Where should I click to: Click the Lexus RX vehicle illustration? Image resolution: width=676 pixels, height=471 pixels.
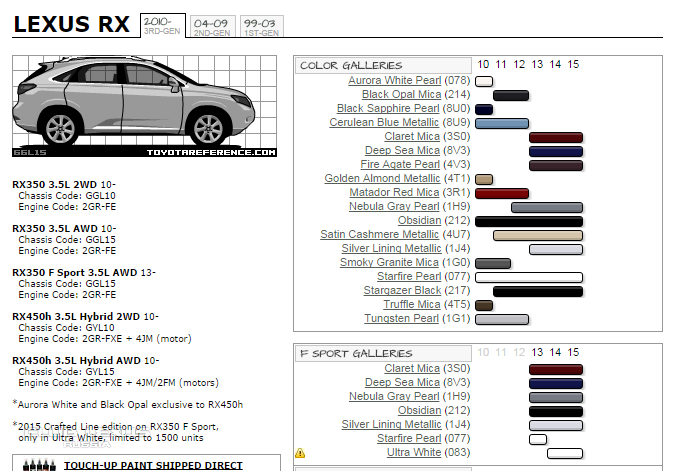coord(145,106)
